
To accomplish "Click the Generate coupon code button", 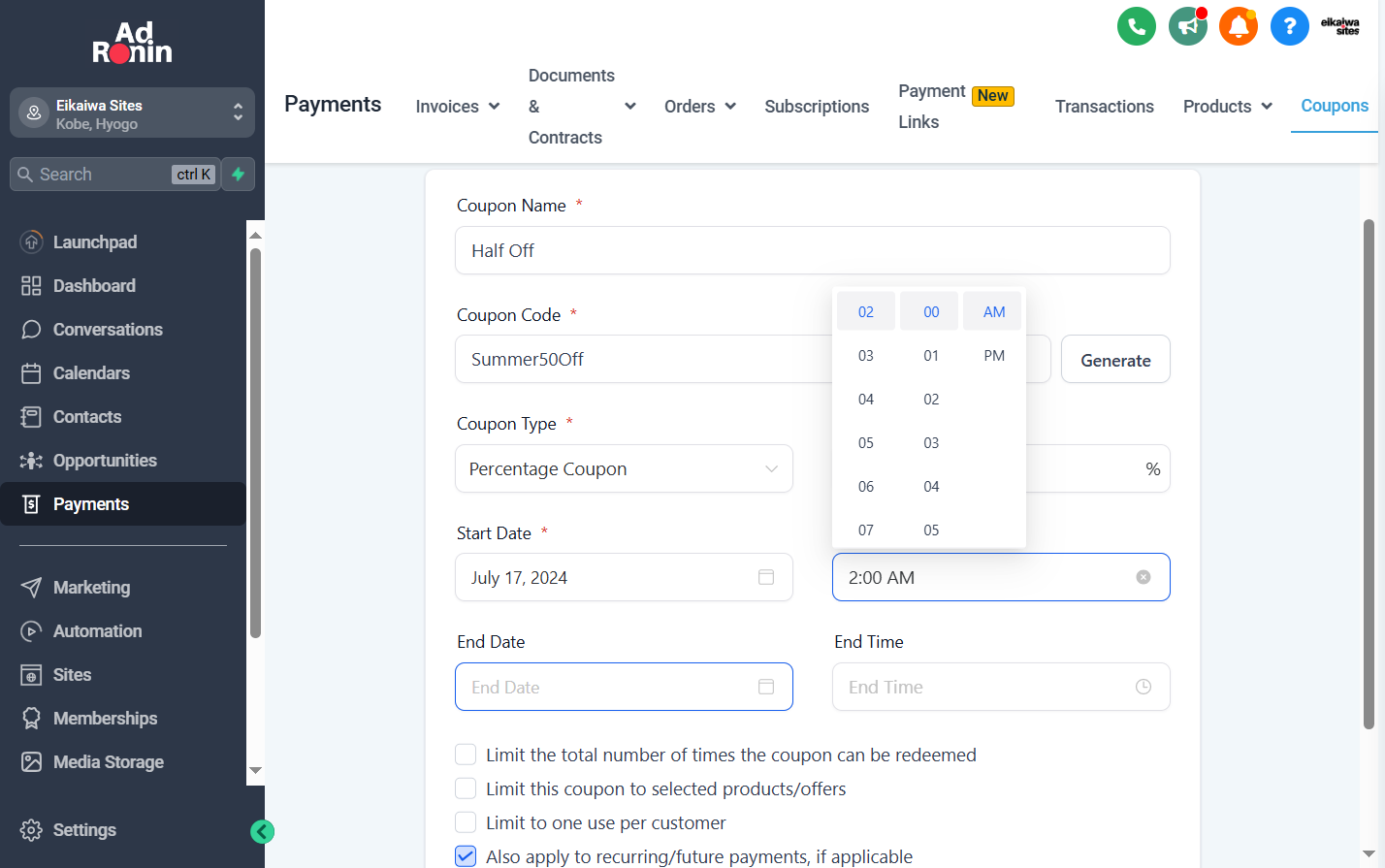I will (x=1115, y=360).
